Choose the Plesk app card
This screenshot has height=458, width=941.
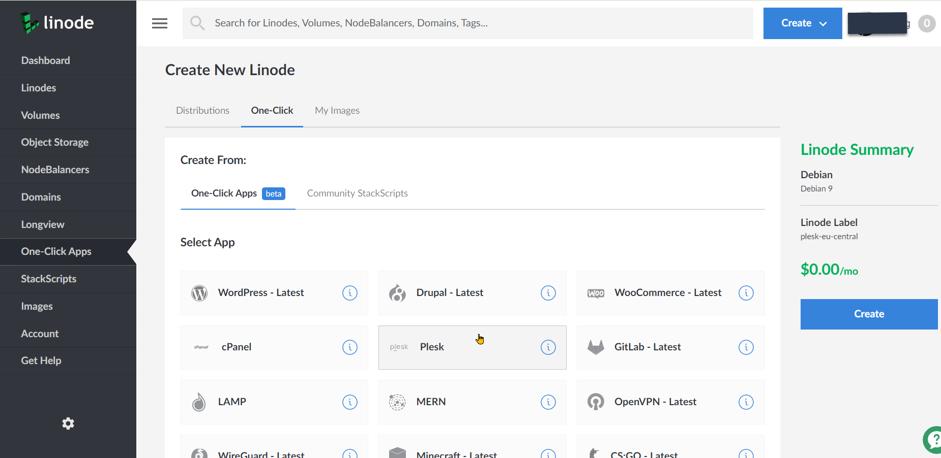472,347
